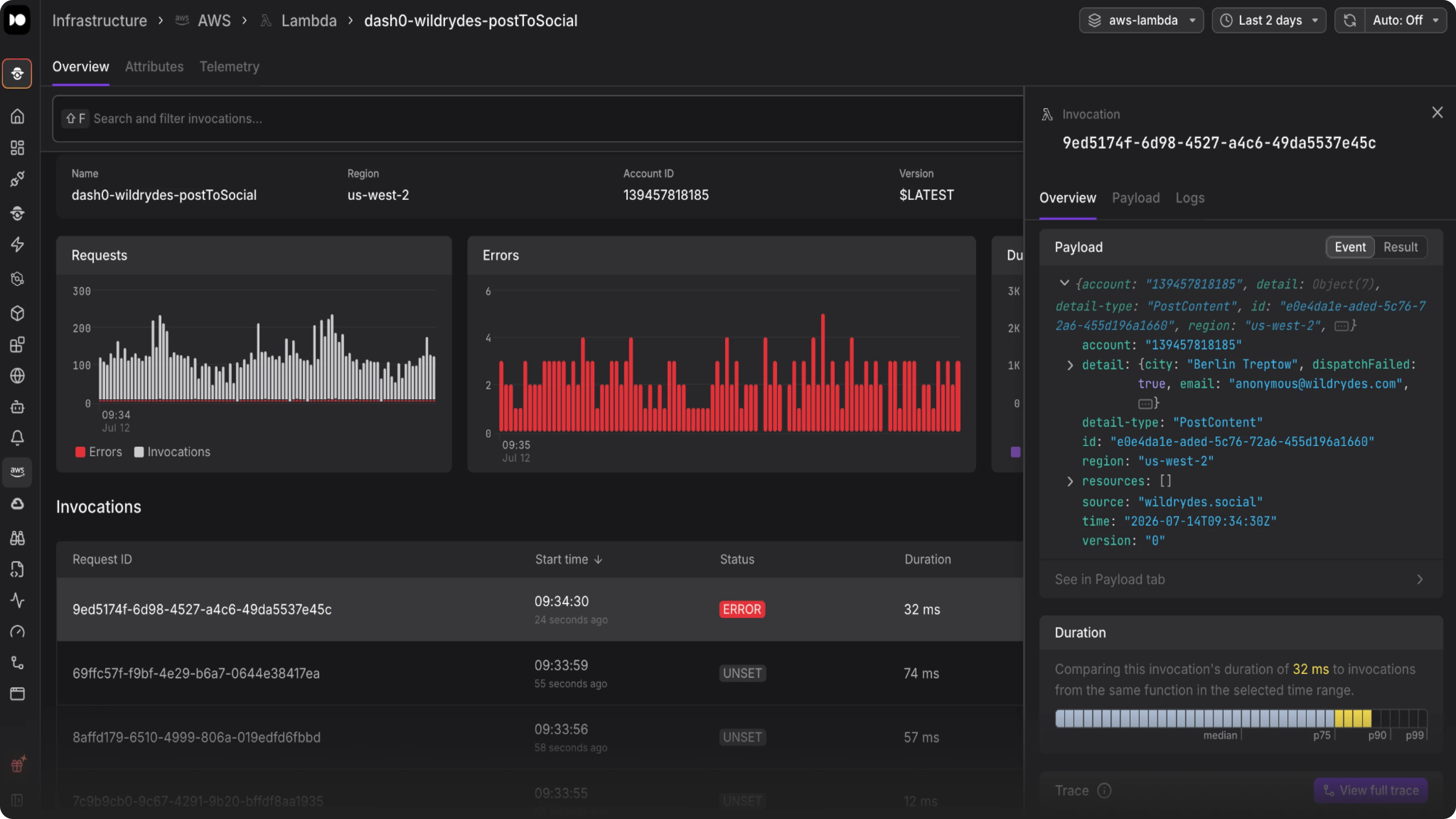Open the dashboards grid icon in sidebar
The width and height of the screenshot is (1456, 819).
coord(17,148)
